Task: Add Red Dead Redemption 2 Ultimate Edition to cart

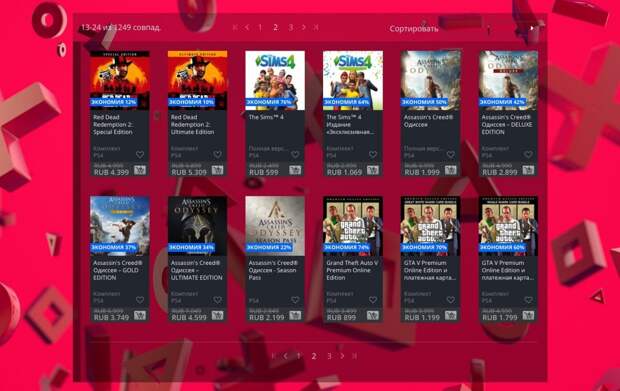Action: [217, 170]
